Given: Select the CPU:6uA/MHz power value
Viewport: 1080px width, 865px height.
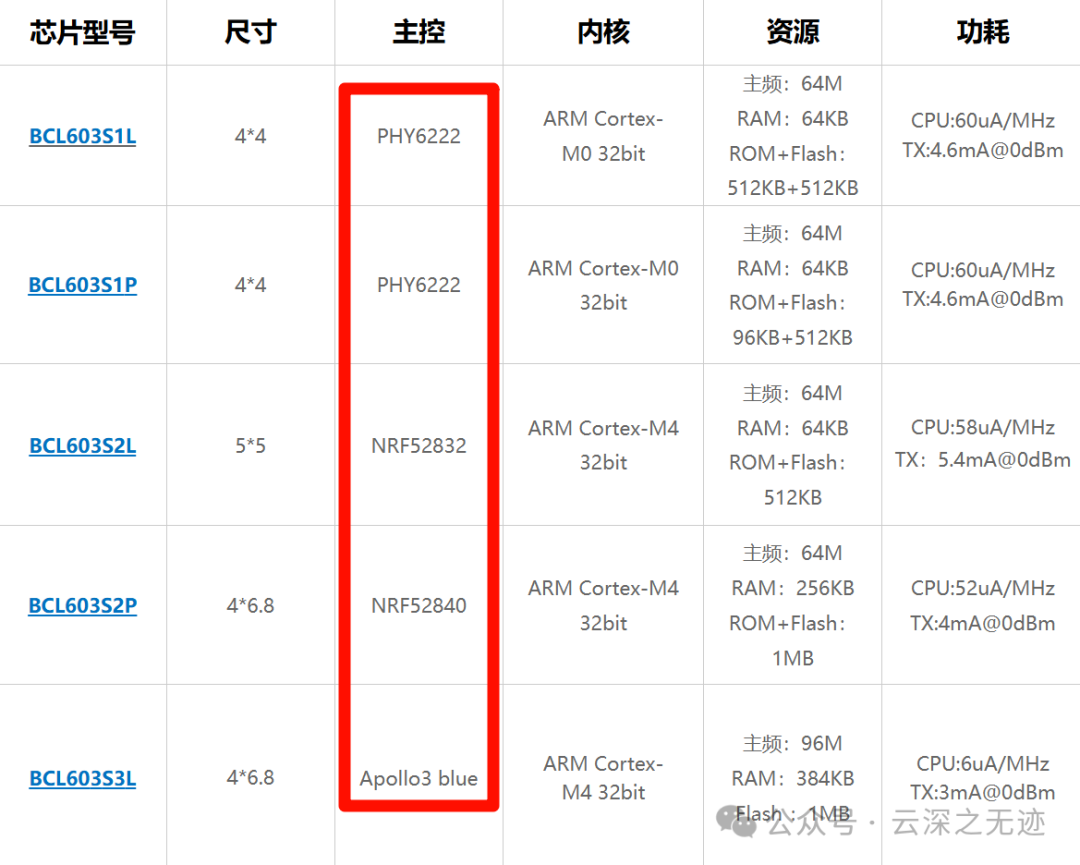Looking at the screenshot, I should click(x=983, y=764).
